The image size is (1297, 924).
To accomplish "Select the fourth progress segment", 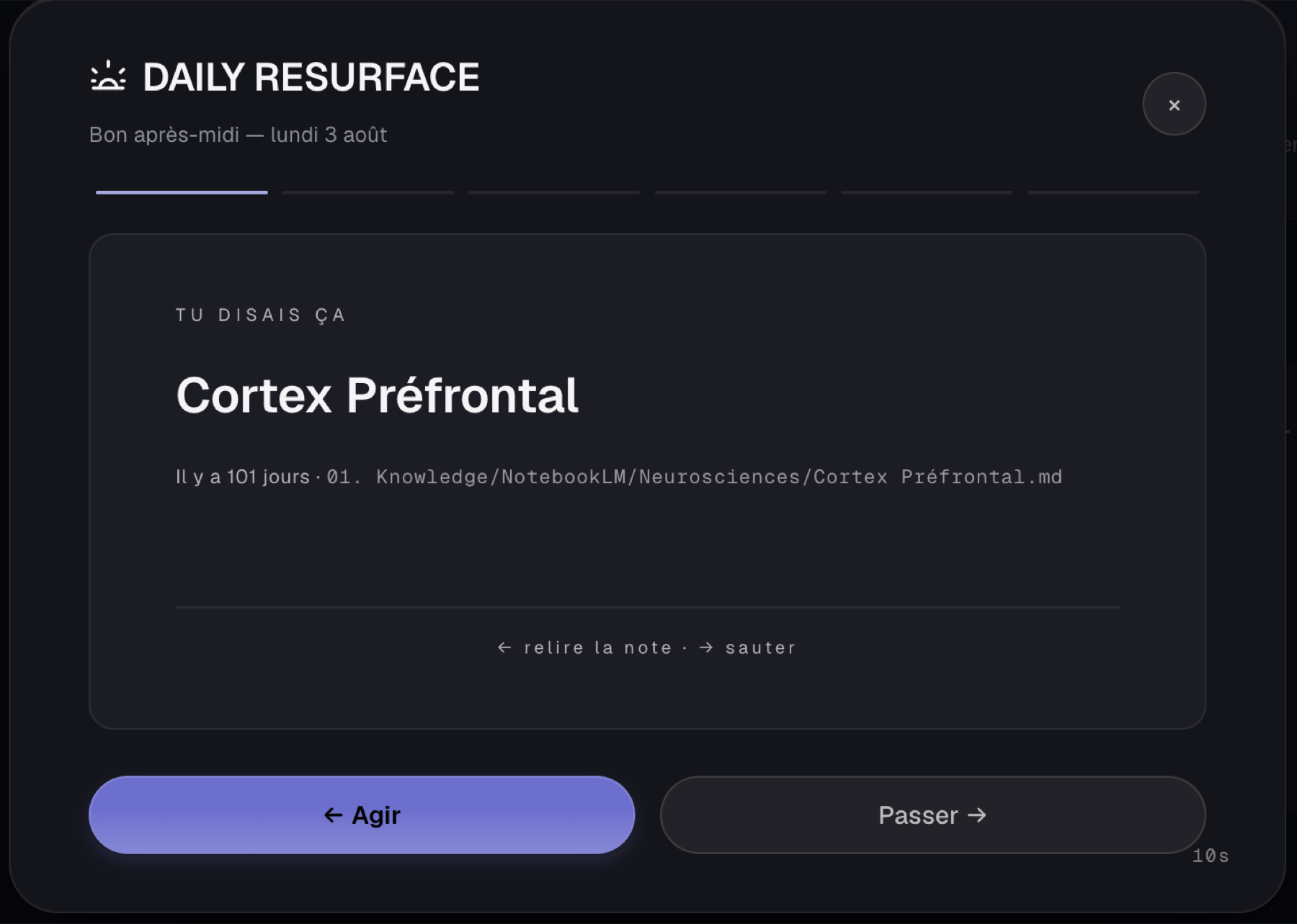I will (741, 192).
